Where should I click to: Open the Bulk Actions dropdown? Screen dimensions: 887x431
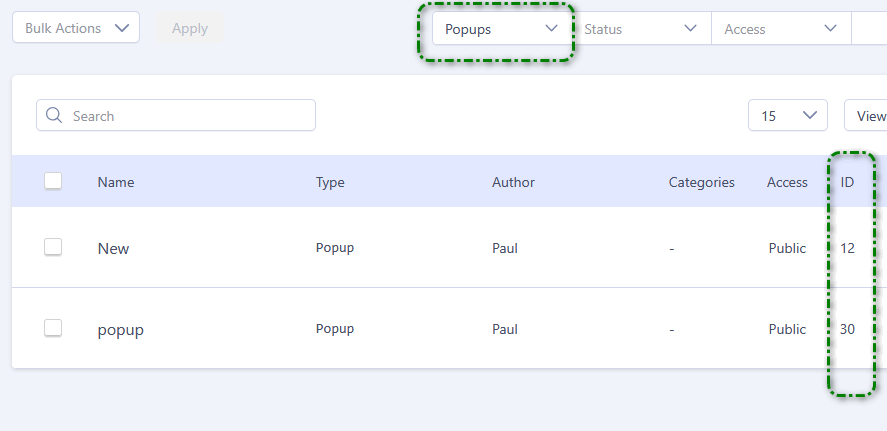pos(76,28)
